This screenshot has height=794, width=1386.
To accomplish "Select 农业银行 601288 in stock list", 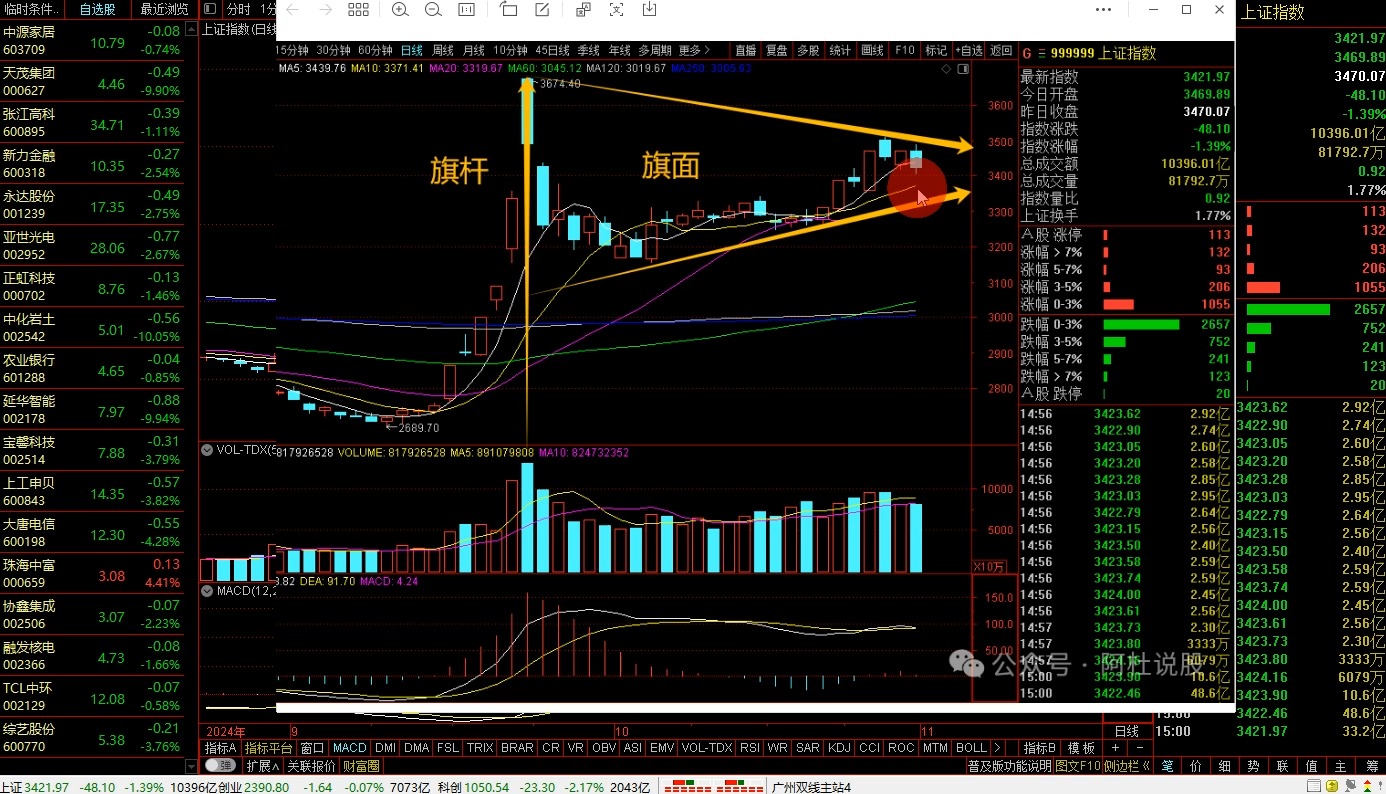I will point(92,369).
